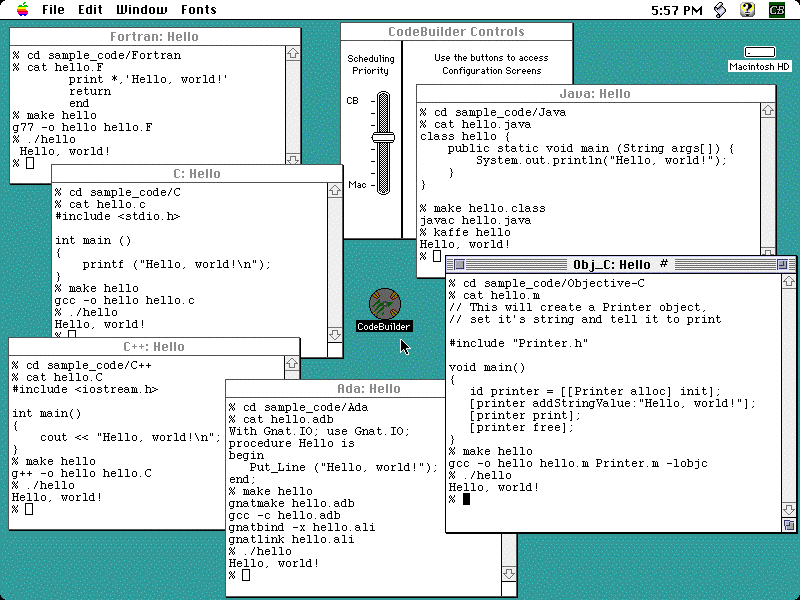Click the 'gcc -o hello hello.c' line
Image resolution: width=800 pixels, height=600 pixels.
pos(124,301)
